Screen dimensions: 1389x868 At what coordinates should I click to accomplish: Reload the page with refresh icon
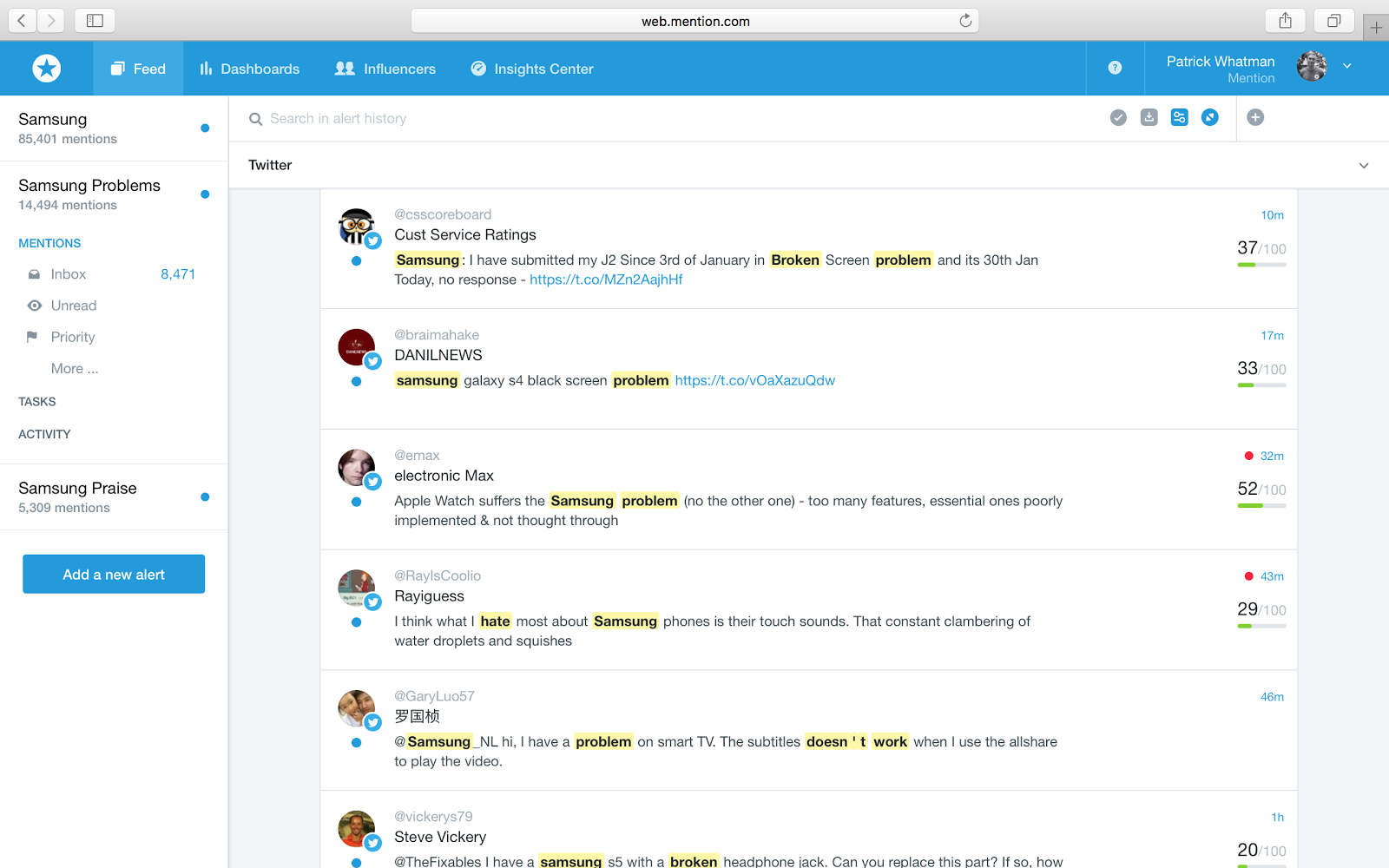(x=965, y=21)
